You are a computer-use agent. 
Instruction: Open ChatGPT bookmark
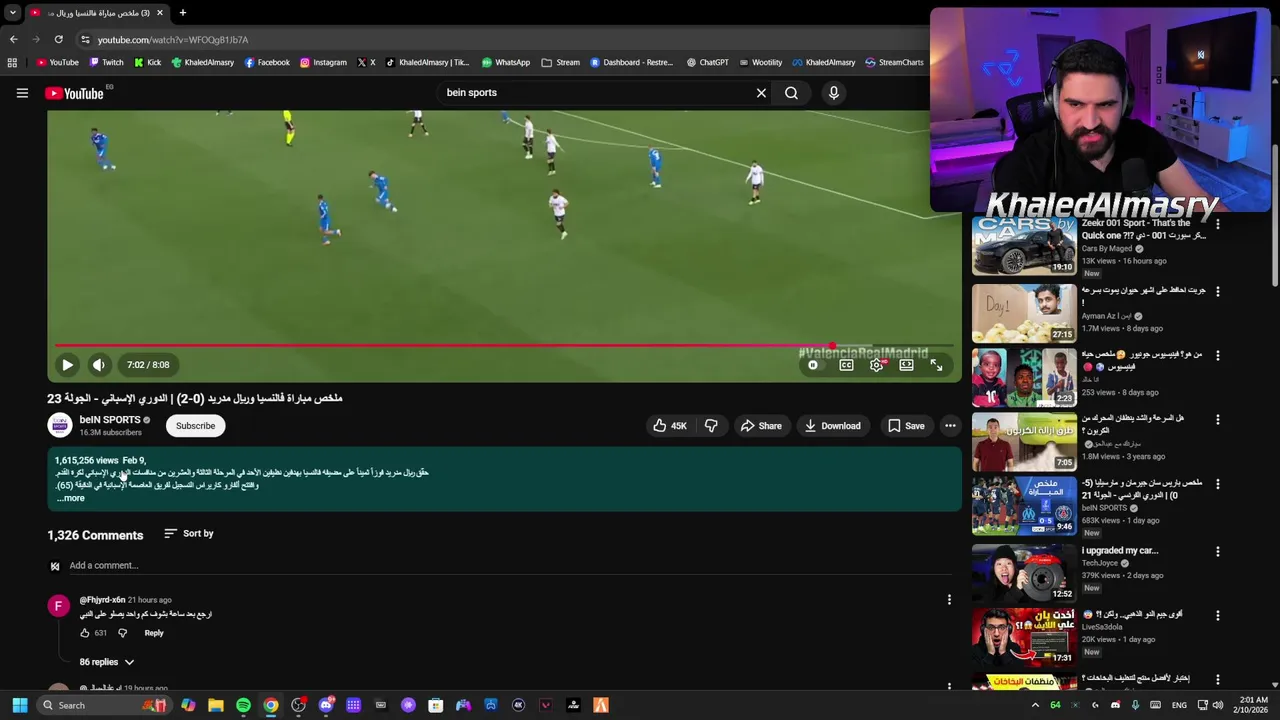coord(707,62)
